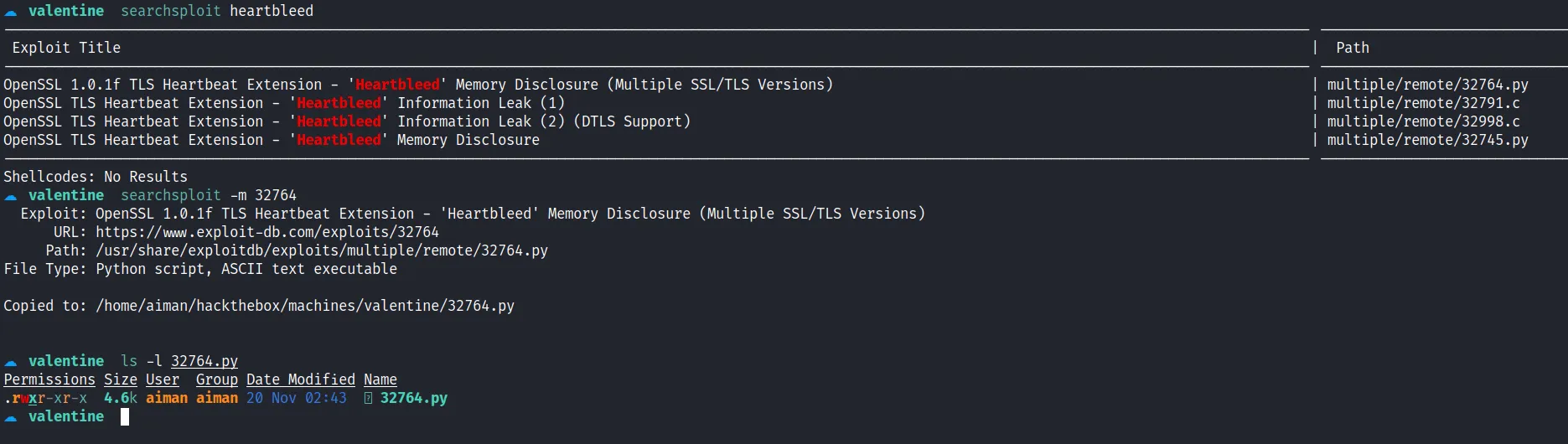Screen dimensions: 1568x444
Task: Click the multiple/remote/32764.py path in results table
Action: (1427, 85)
